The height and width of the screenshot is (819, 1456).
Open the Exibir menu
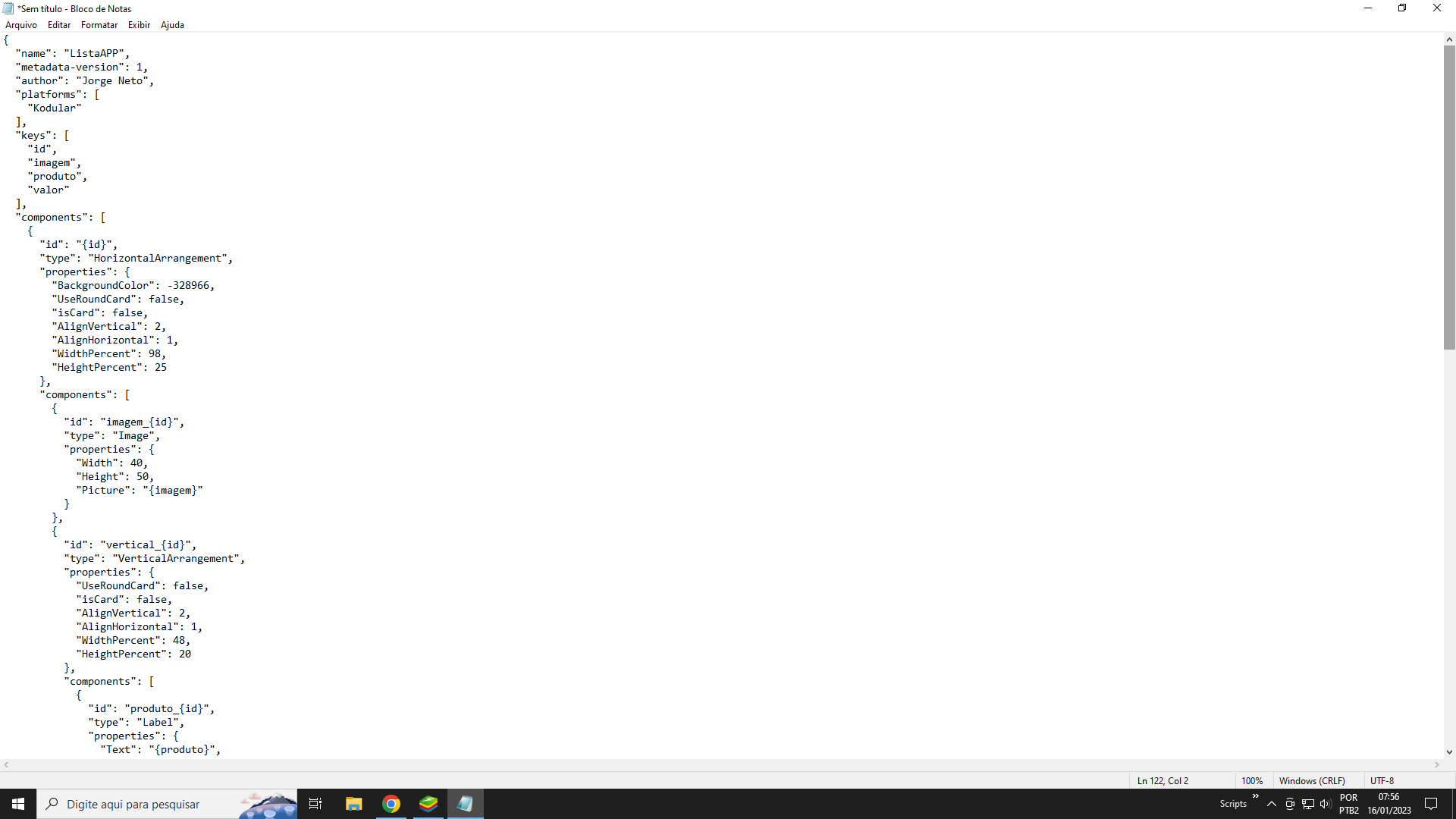pos(139,25)
